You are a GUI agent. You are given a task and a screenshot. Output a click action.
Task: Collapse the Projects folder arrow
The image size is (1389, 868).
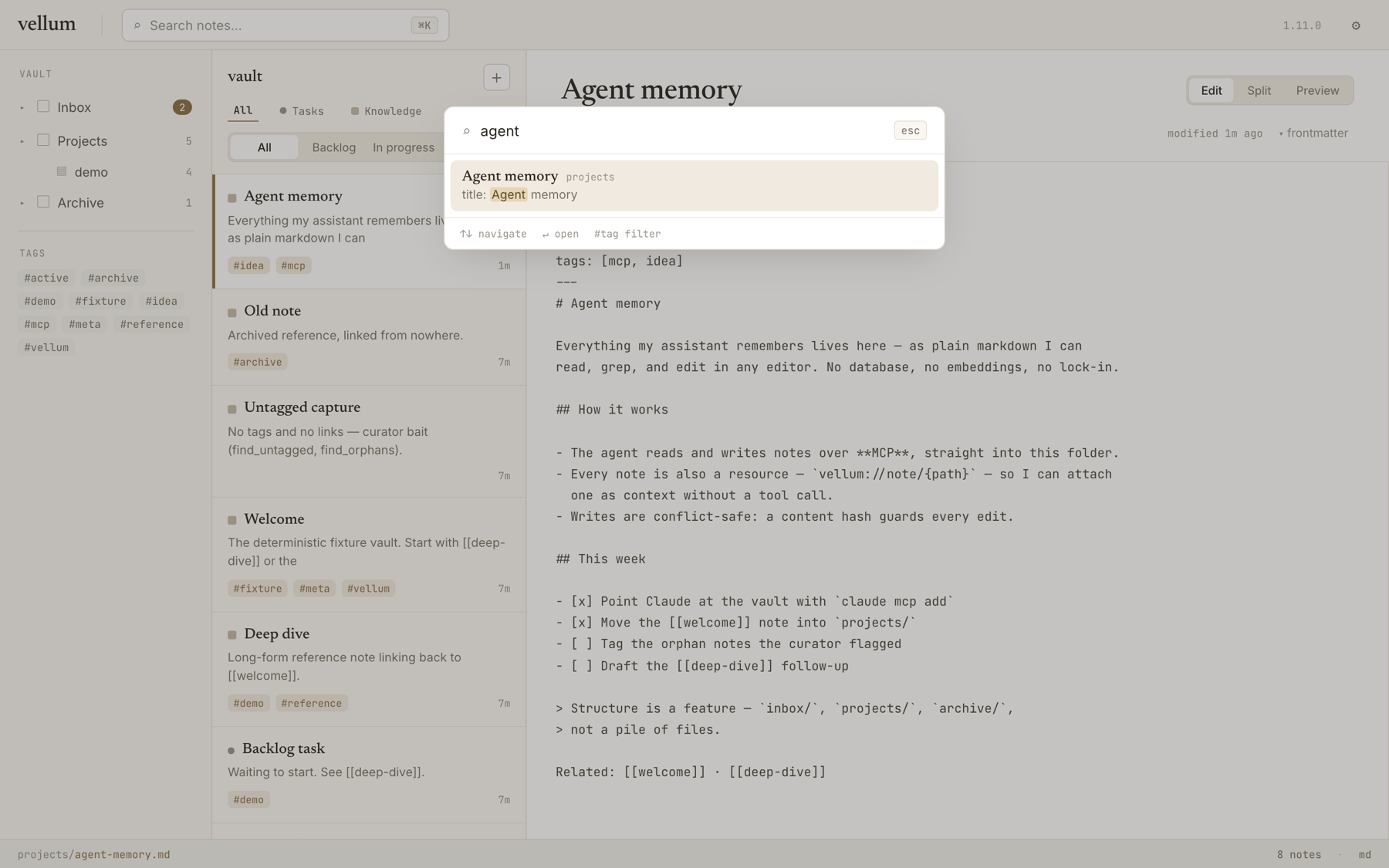[x=22, y=141]
